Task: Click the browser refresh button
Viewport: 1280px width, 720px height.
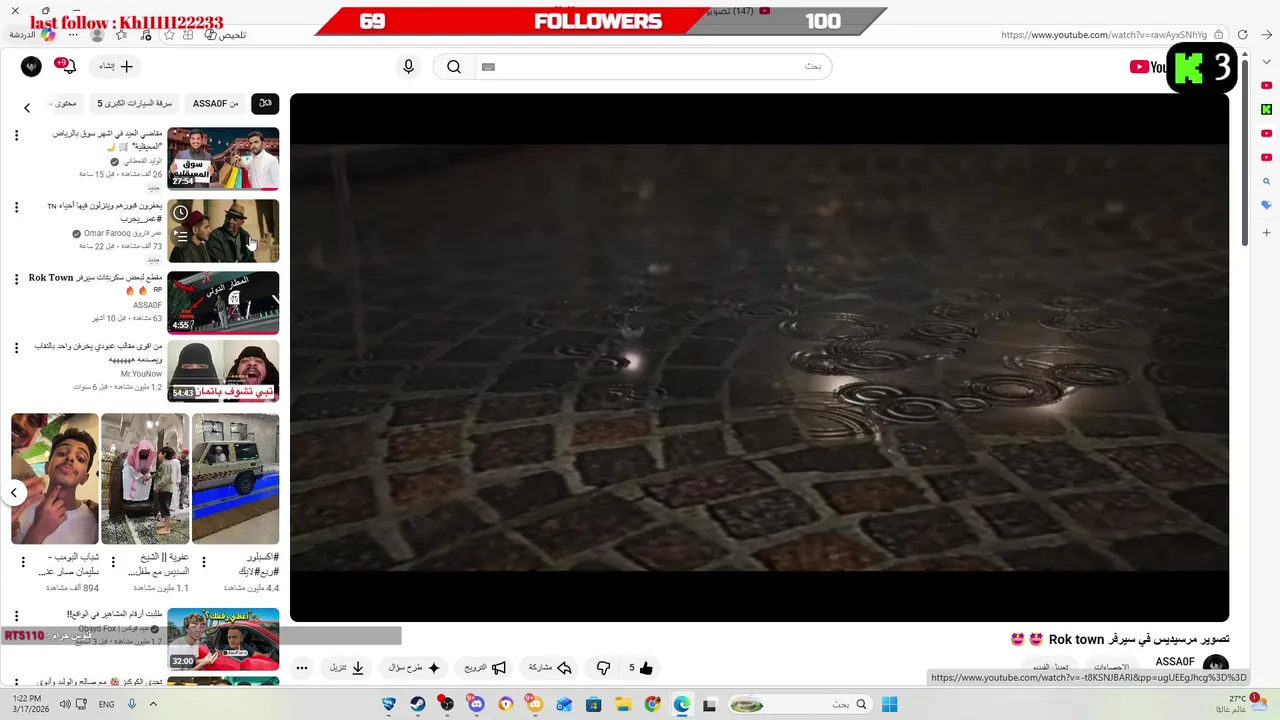Action: tap(1242, 35)
